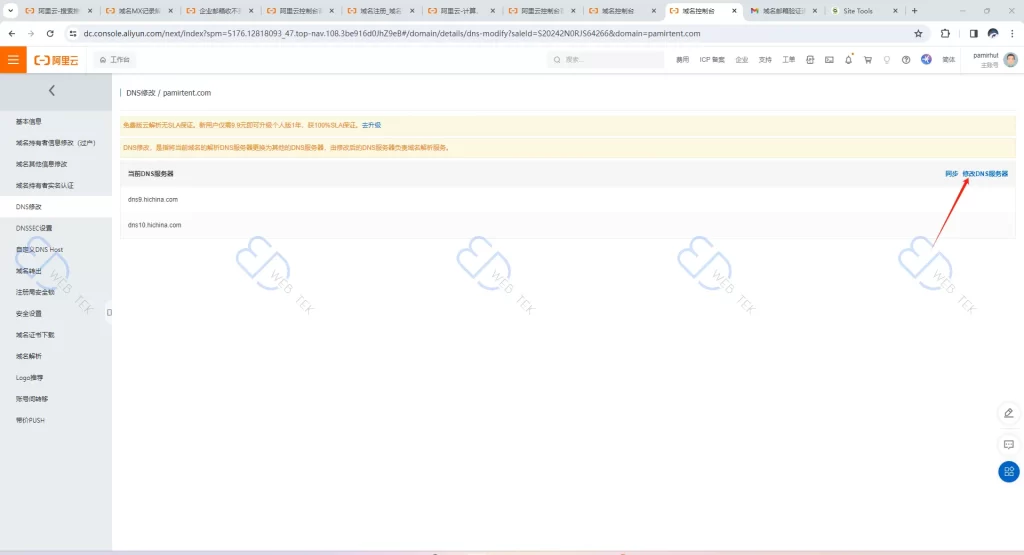Image resolution: width=1024 pixels, height=555 pixels.
Task: Open the notifications bell
Action: tap(848, 60)
